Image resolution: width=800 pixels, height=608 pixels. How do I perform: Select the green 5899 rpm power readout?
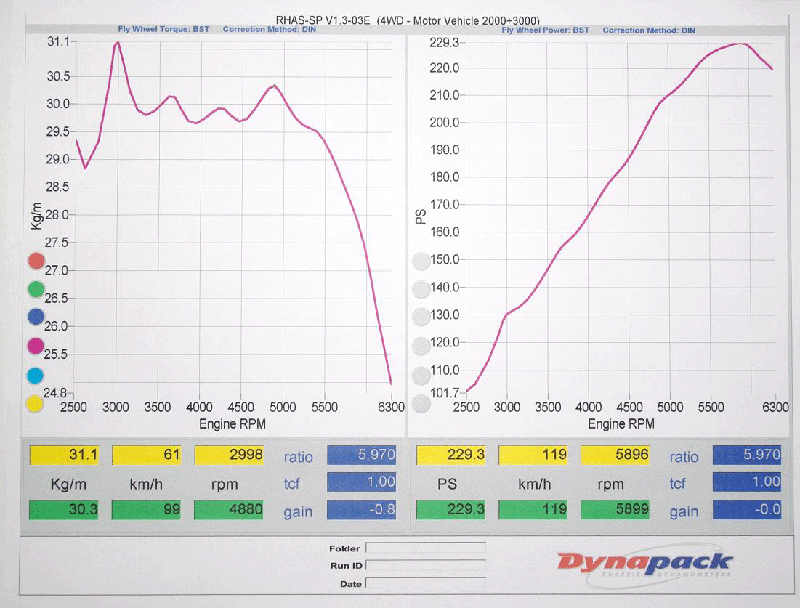point(615,511)
